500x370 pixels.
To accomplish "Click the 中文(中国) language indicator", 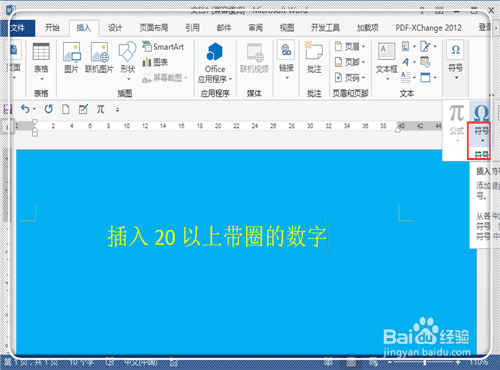I will 140,362.
